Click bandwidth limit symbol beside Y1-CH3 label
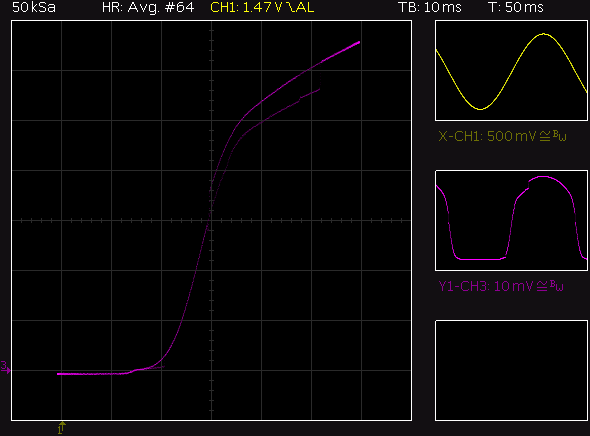The height and width of the screenshot is (436, 590). (557, 286)
